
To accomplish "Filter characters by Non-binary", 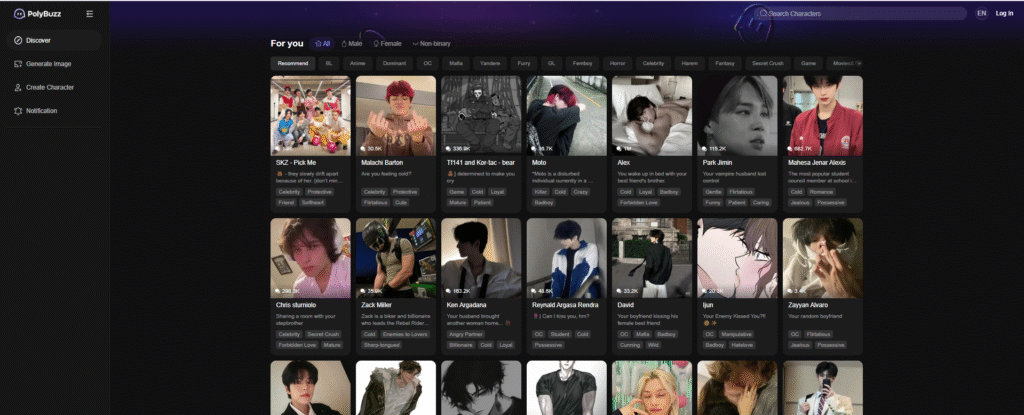I will click(432, 44).
